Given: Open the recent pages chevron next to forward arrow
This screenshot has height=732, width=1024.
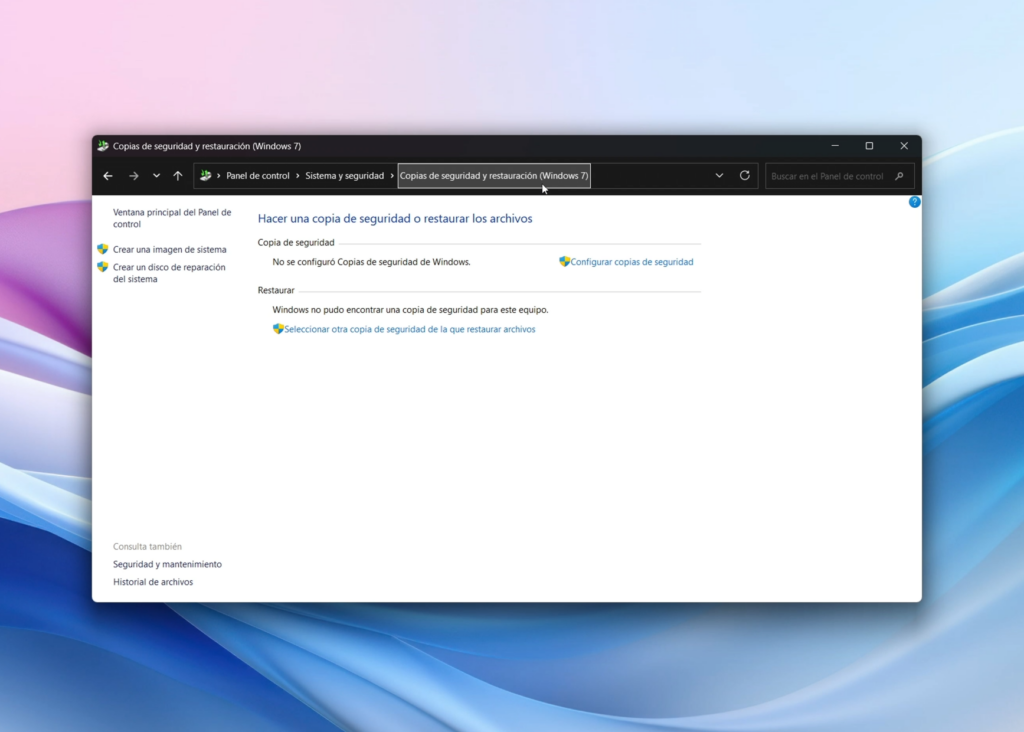Looking at the screenshot, I should point(156,176).
